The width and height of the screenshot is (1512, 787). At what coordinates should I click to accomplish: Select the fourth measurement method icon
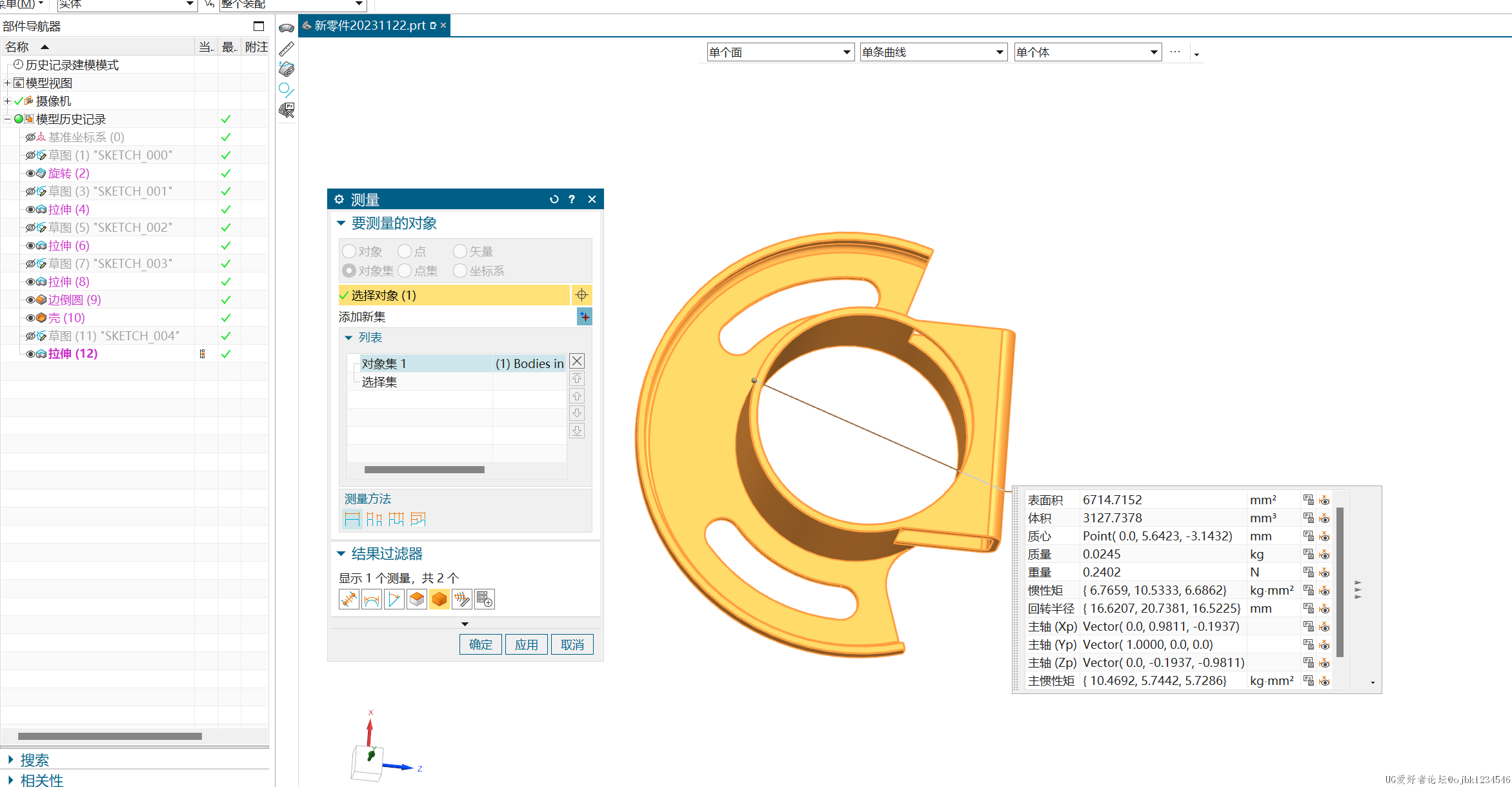pos(418,518)
